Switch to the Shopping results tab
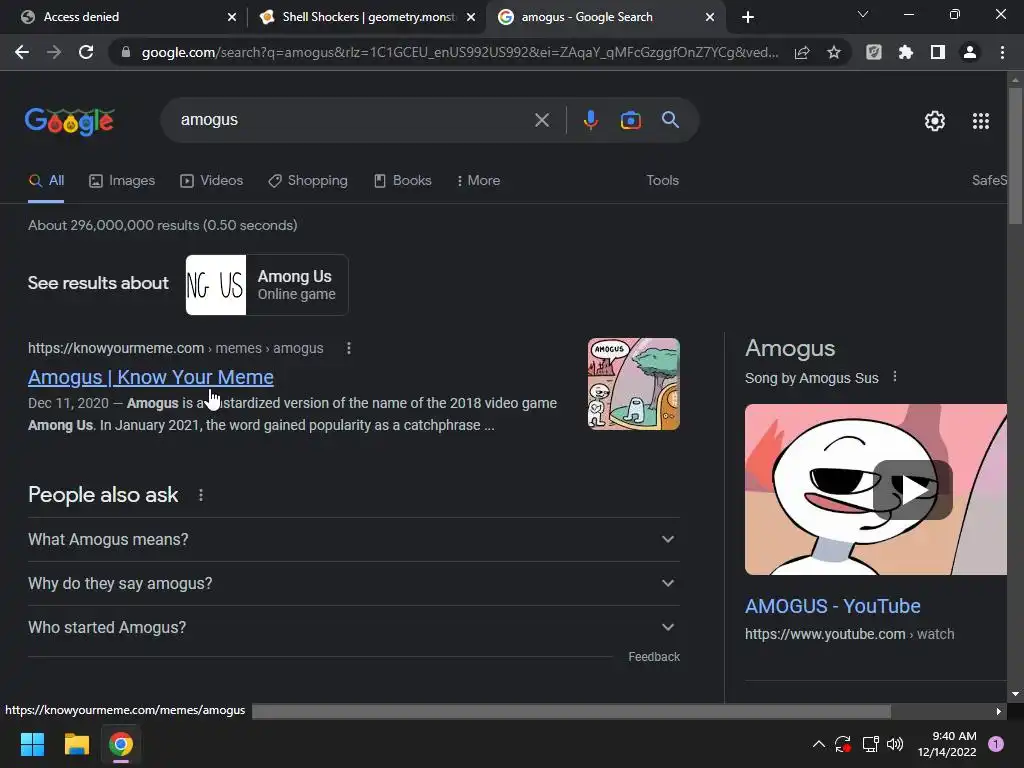 (308, 180)
